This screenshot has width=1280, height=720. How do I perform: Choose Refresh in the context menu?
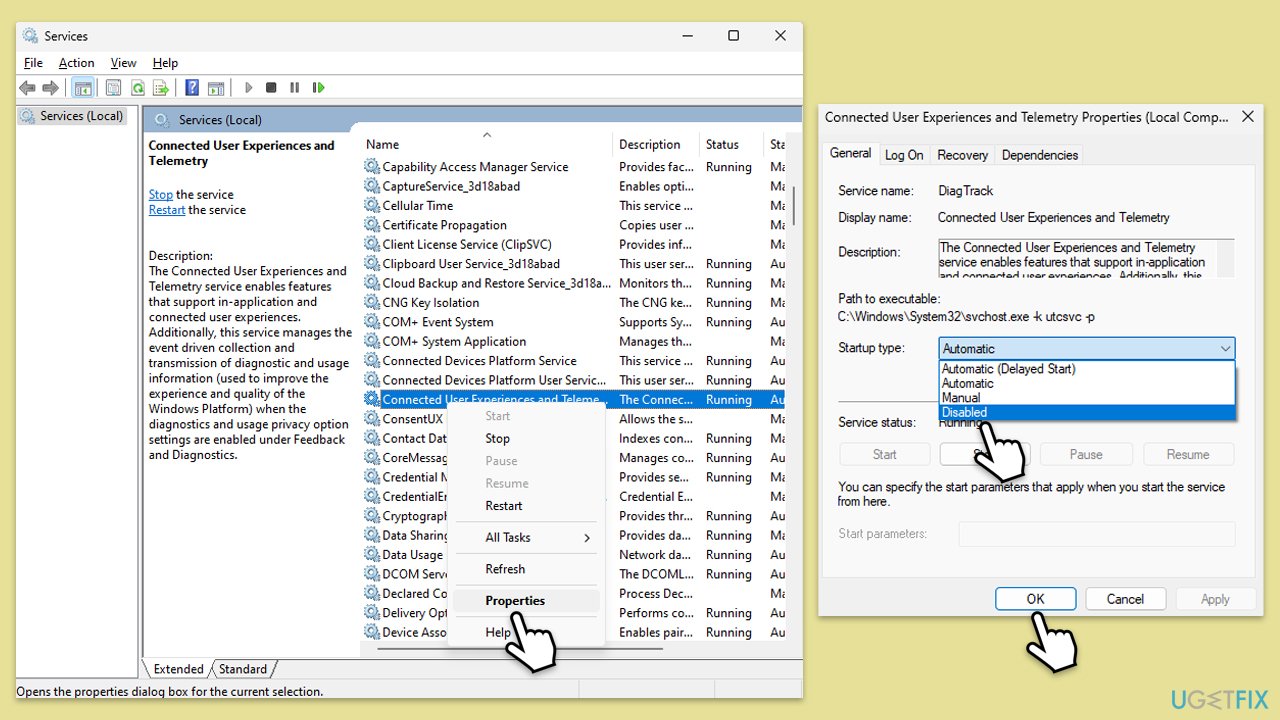coord(526,569)
